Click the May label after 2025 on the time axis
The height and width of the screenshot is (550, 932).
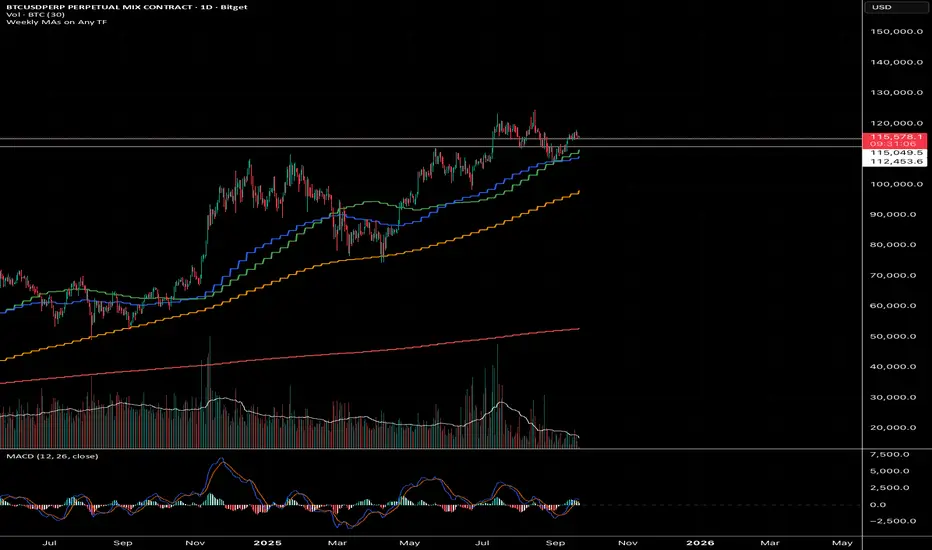[410, 543]
